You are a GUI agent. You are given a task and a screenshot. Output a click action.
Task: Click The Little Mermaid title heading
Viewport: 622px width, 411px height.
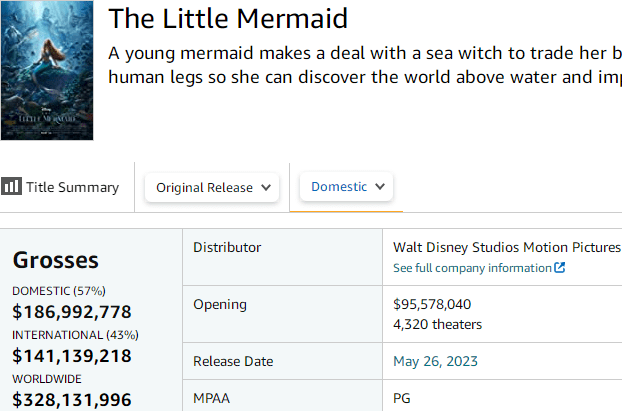pyautogui.click(x=228, y=18)
